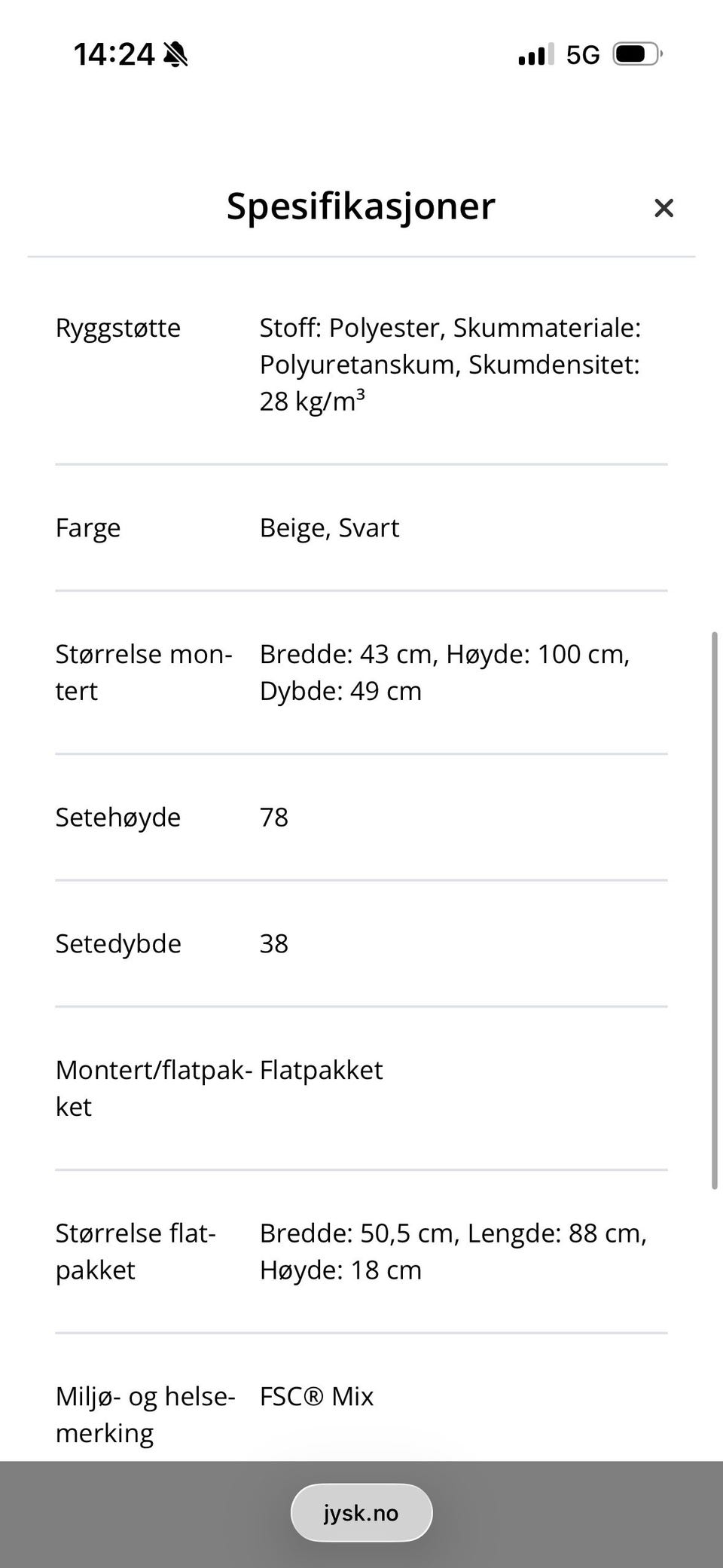Tap the battery status icon

(x=636, y=53)
